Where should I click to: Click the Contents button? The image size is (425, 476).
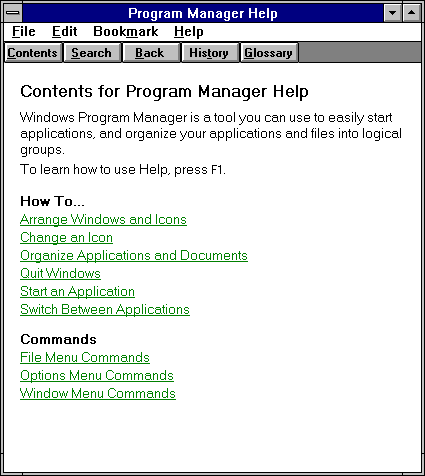coord(33,53)
